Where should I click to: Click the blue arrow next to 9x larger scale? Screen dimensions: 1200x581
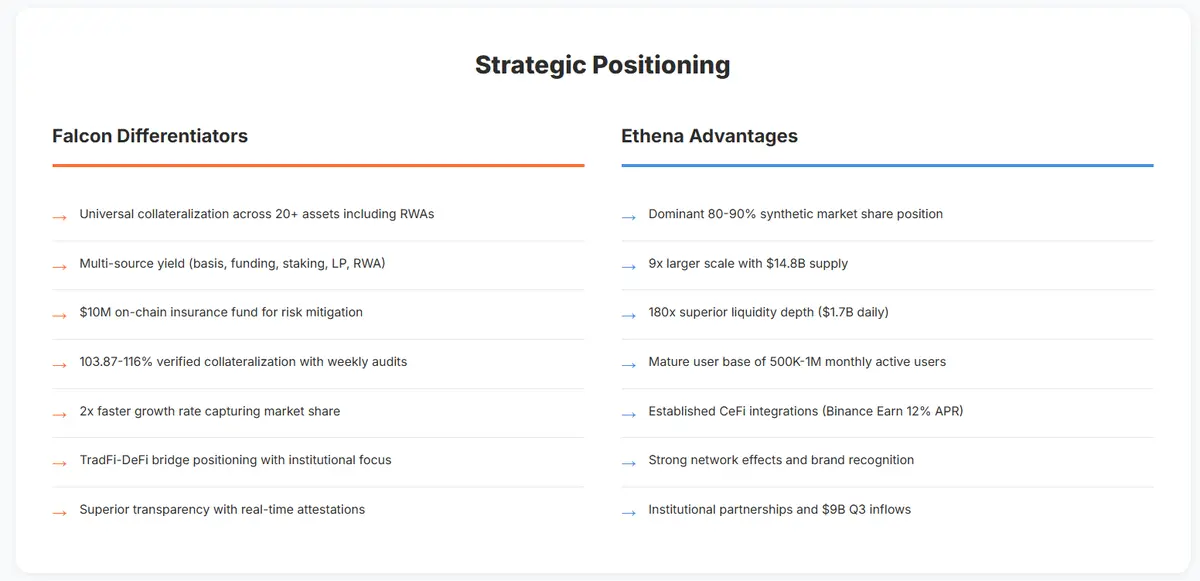tap(628, 265)
